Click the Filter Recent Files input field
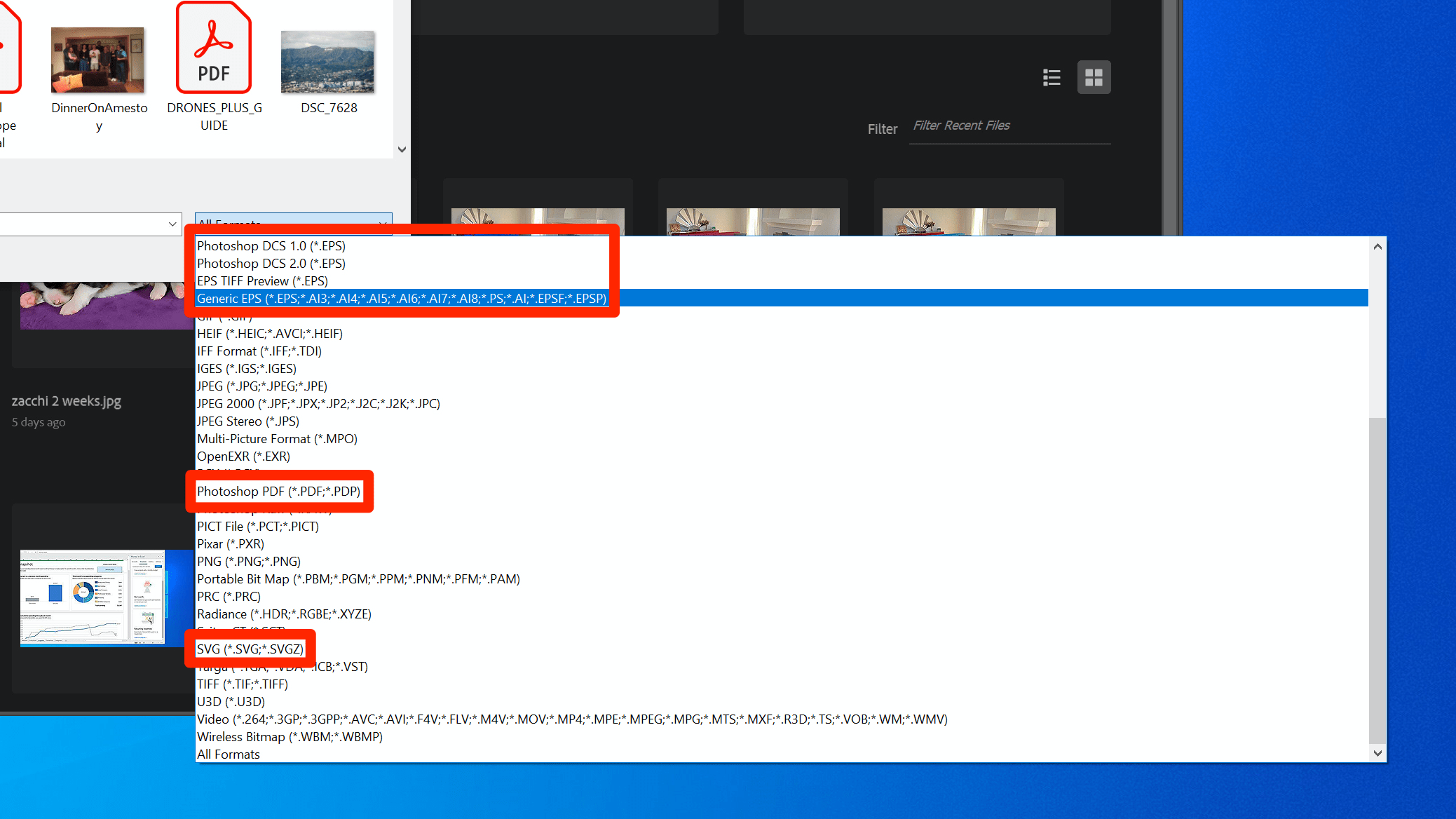This screenshot has height=819, width=1456. 1009,126
